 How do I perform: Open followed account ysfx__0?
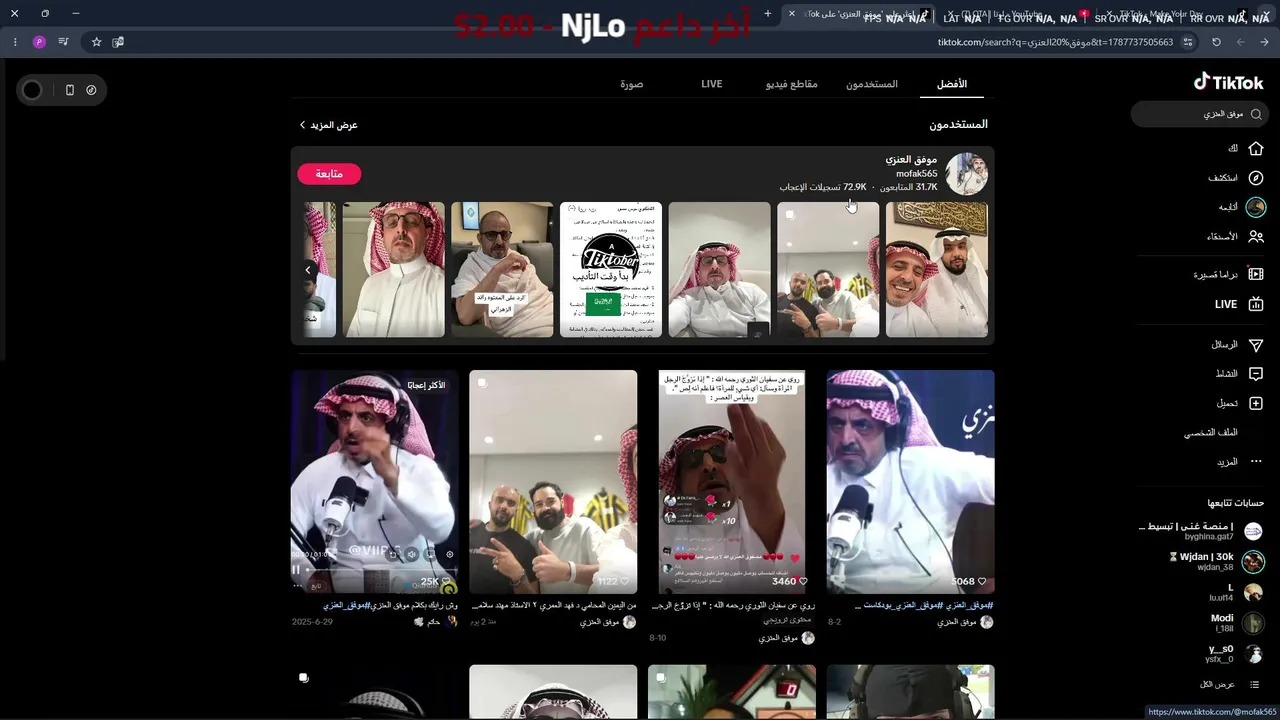1235,654
